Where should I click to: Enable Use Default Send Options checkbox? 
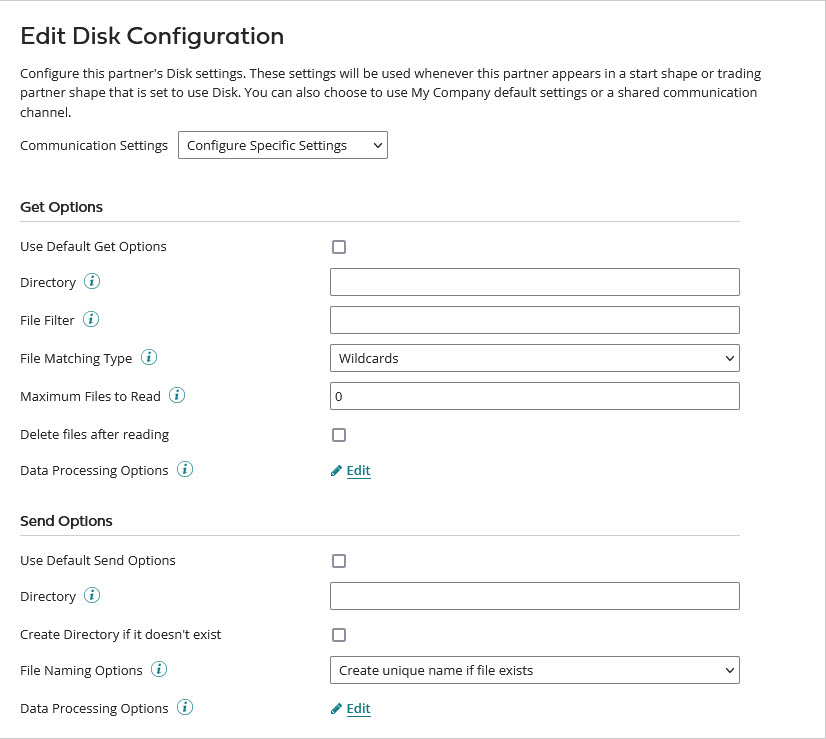click(339, 561)
